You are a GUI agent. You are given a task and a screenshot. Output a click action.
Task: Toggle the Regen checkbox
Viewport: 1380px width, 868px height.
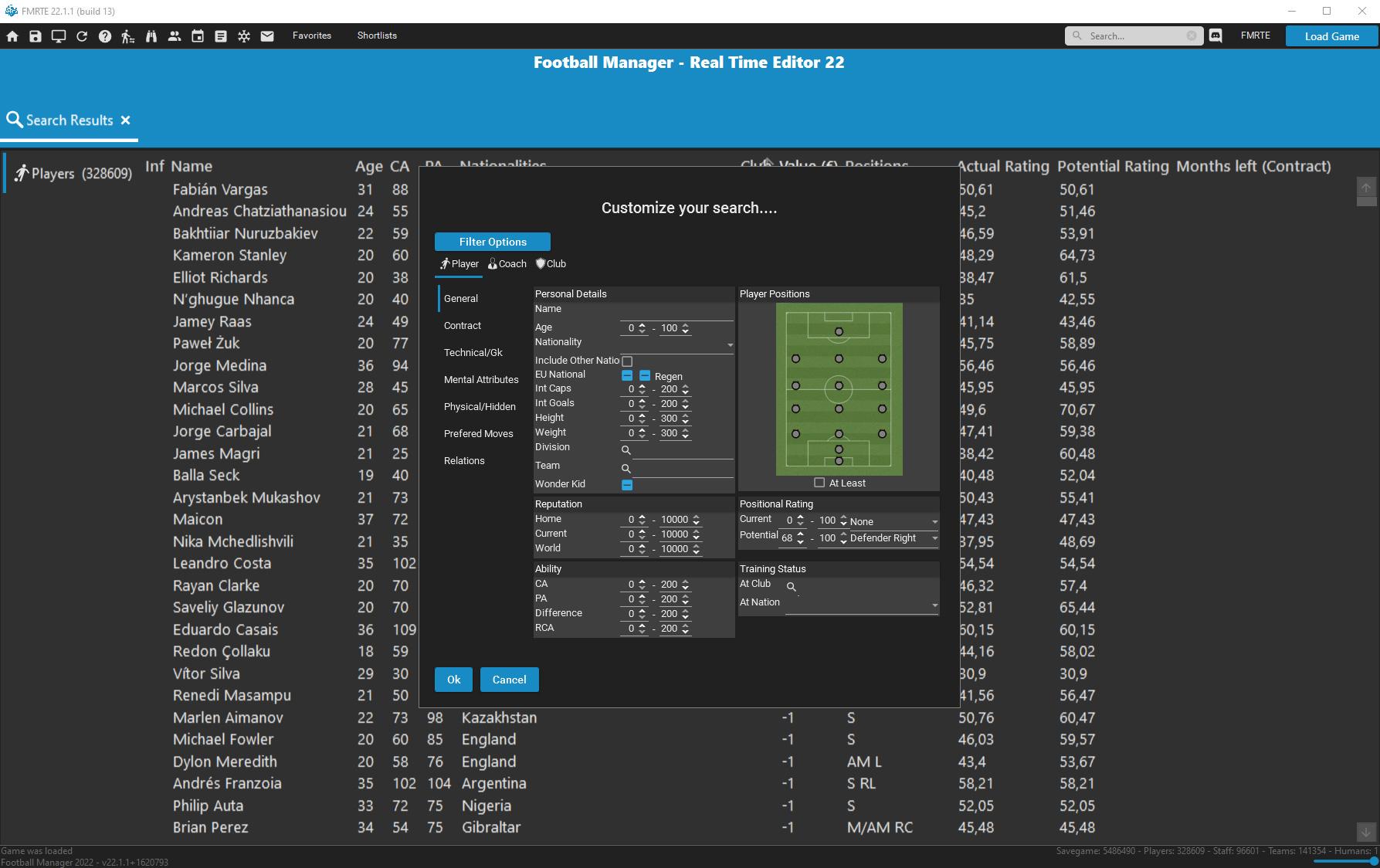tap(645, 375)
